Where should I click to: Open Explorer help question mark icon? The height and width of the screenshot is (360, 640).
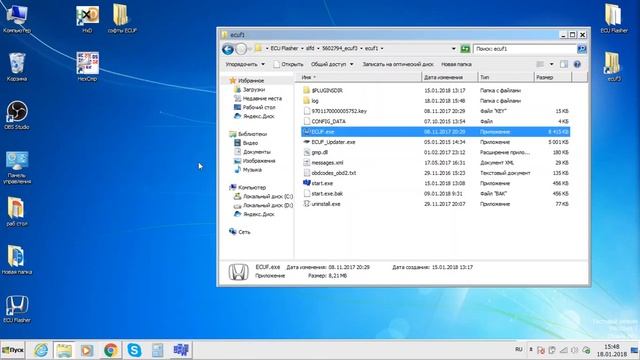pyautogui.click(x=577, y=64)
